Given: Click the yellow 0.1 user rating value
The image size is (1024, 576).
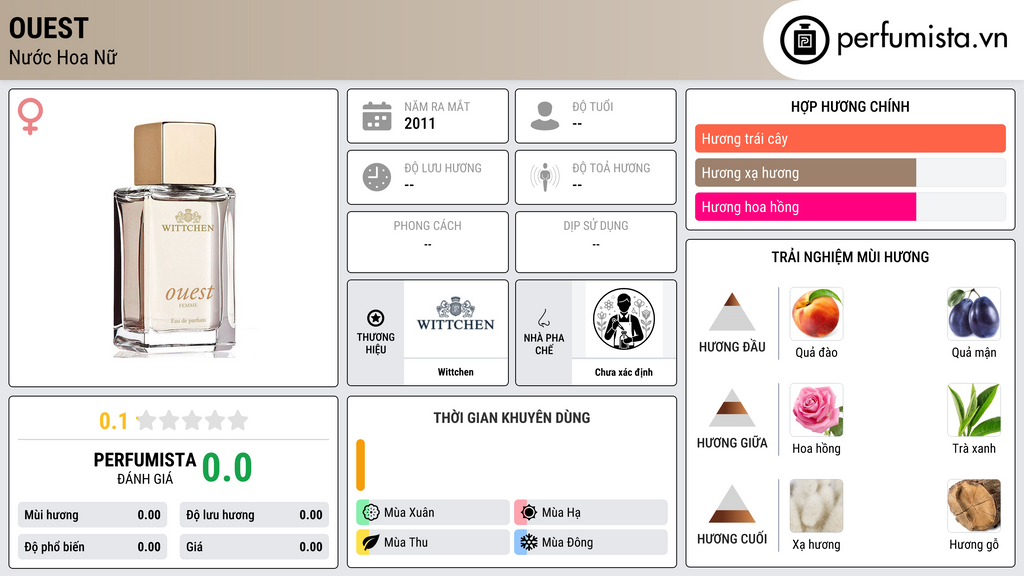Looking at the screenshot, I should tap(114, 421).
